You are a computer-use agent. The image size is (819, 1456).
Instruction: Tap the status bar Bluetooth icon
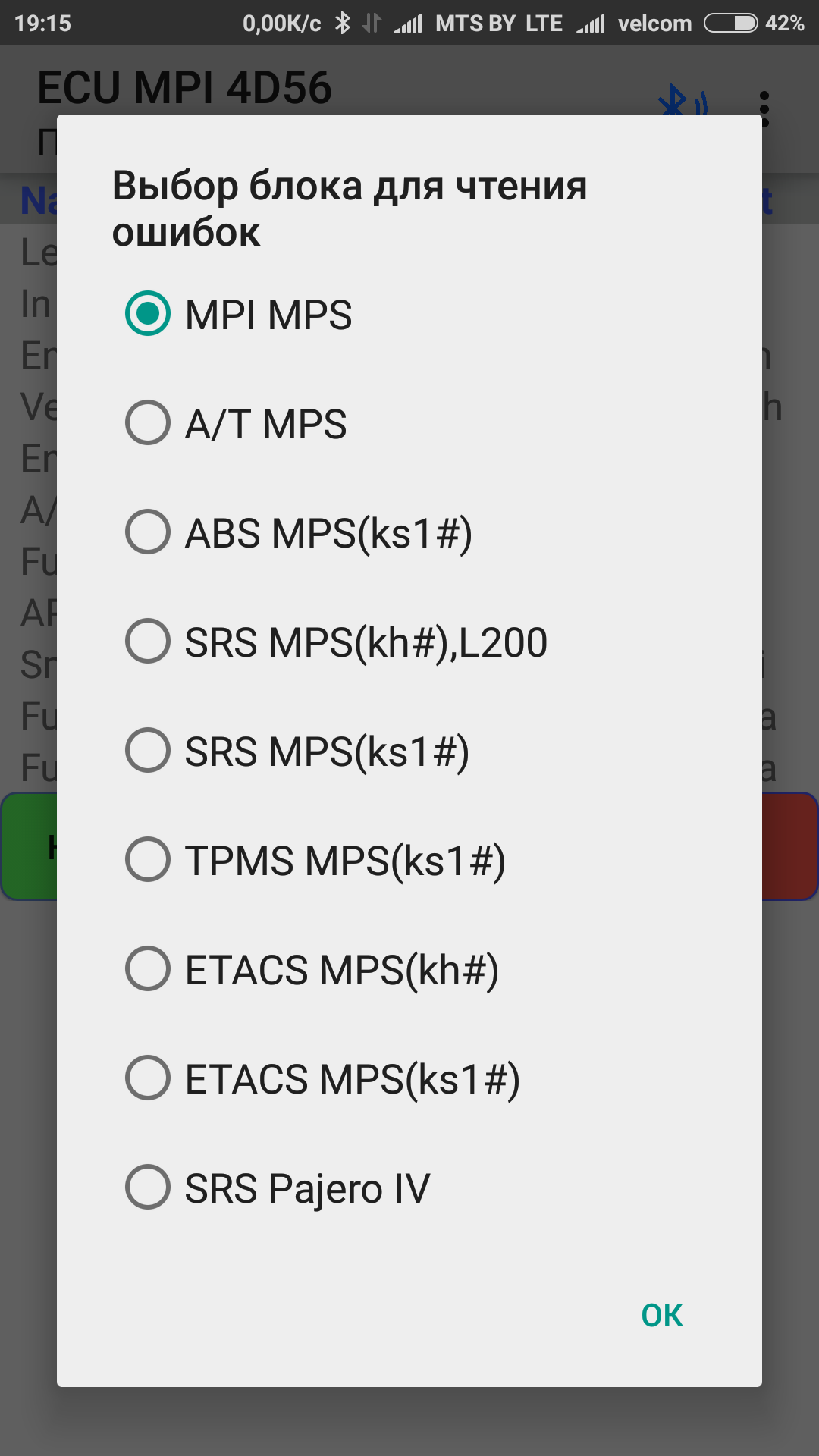pos(343,24)
